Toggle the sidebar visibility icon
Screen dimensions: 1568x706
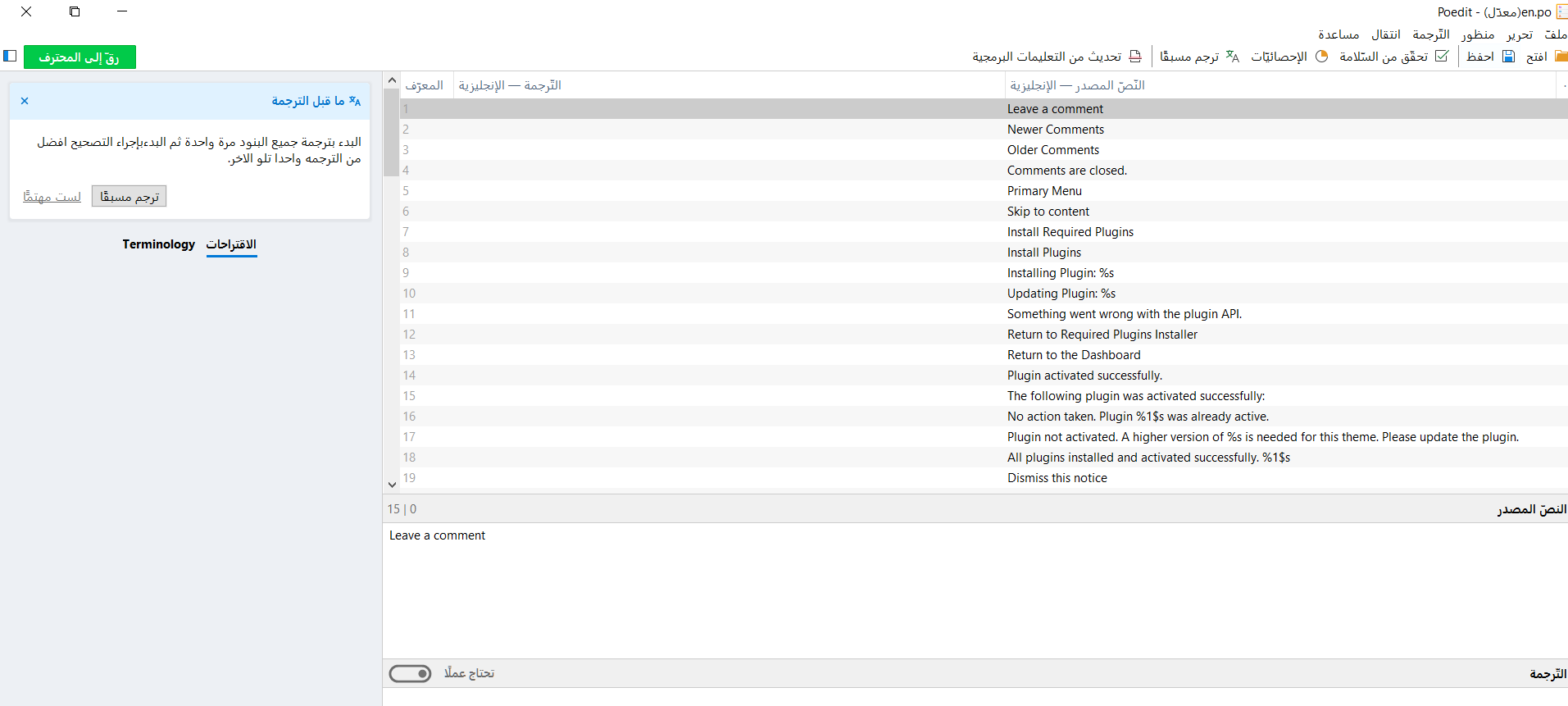tap(11, 56)
